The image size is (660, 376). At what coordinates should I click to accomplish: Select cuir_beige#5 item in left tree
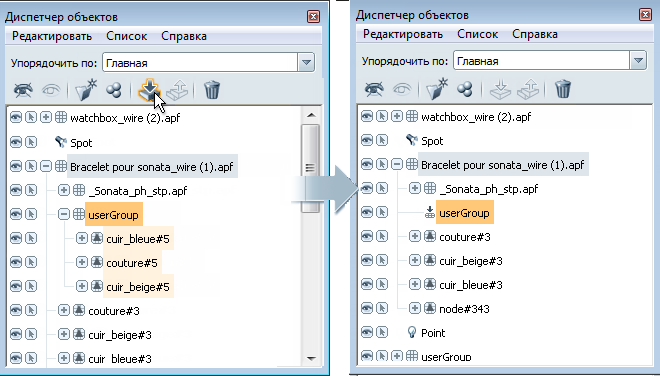point(138,287)
